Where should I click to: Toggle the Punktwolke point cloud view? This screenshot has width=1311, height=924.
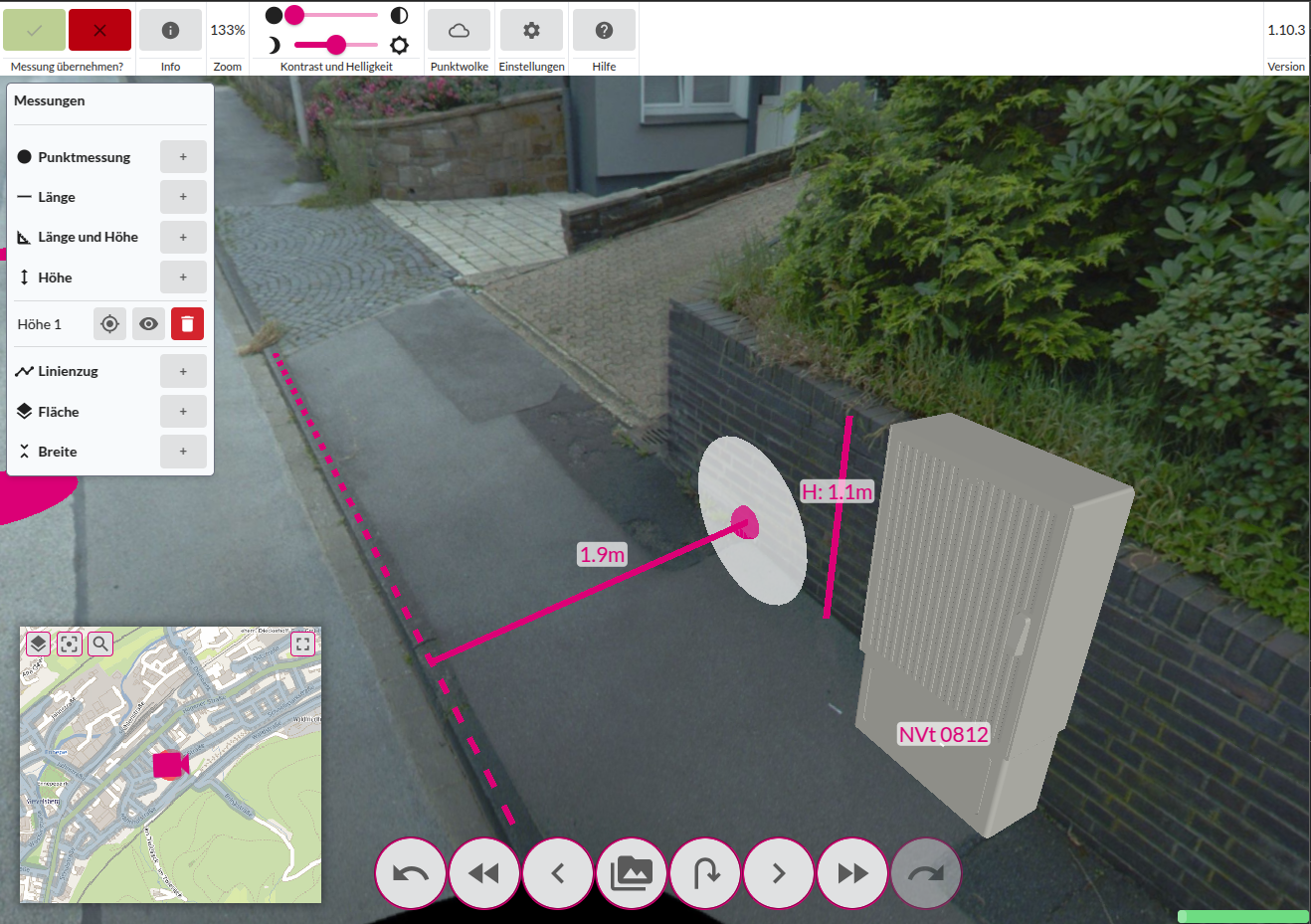459,31
